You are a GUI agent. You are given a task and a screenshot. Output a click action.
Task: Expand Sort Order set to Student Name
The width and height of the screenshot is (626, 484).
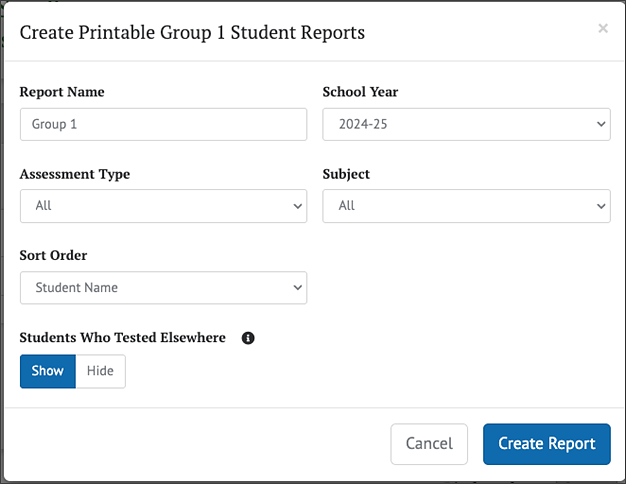pyautogui.click(x=163, y=288)
